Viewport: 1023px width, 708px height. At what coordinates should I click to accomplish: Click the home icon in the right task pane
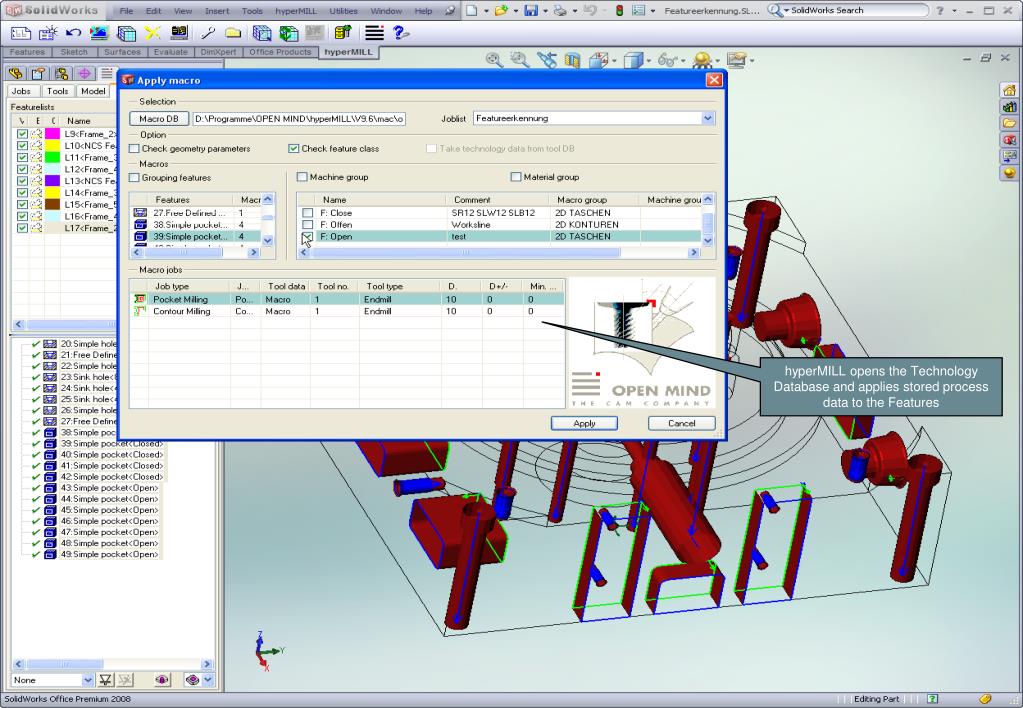point(1009,90)
